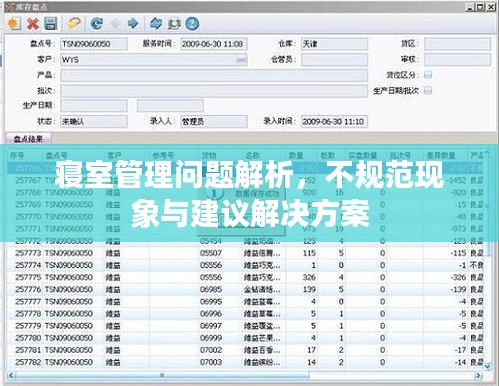This screenshot has height=386, width=499.
Task: Toggle the 生产日期批次 checkbox
Action: tap(428, 90)
